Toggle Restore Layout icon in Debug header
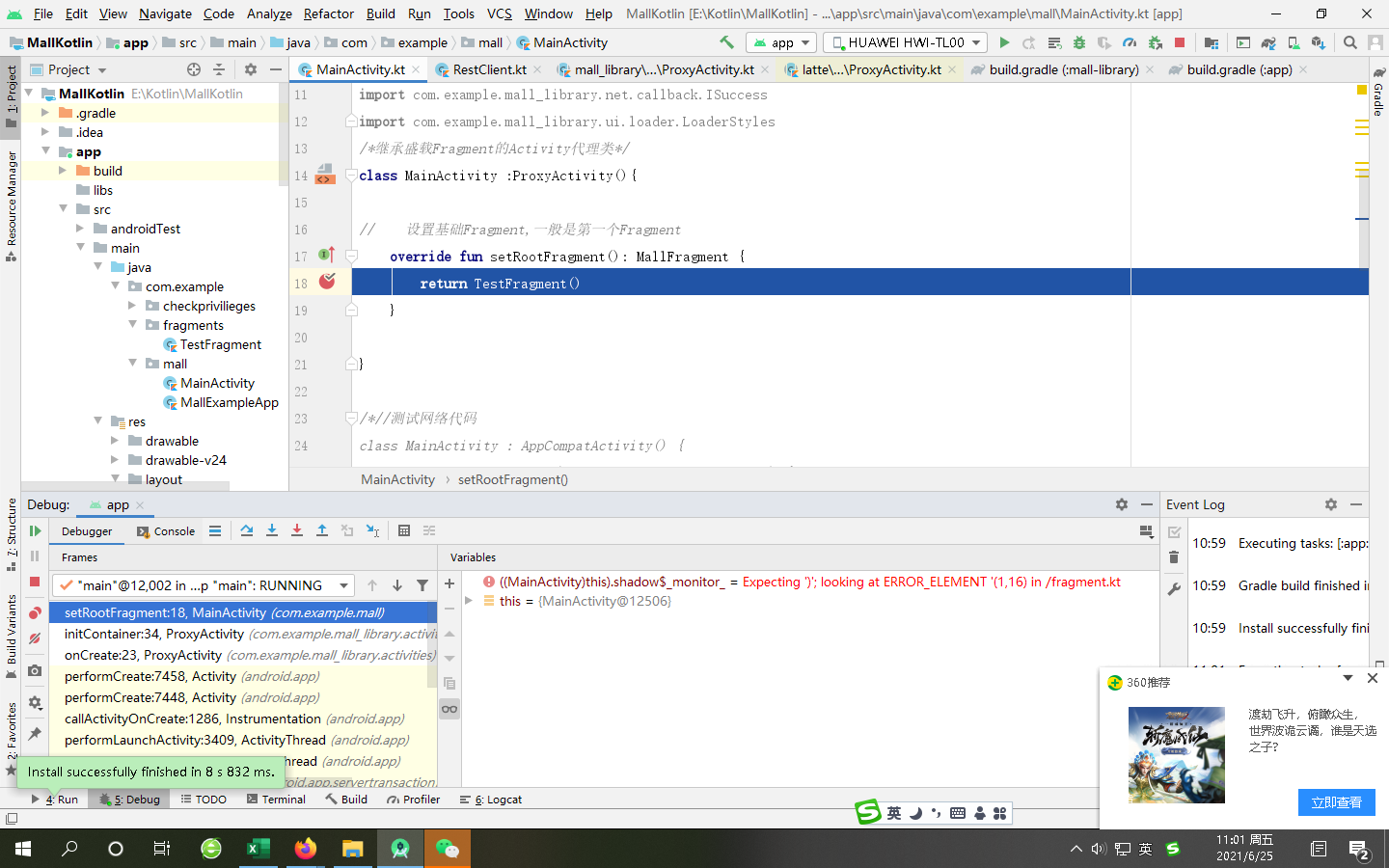The width and height of the screenshot is (1389, 868). [x=1146, y=531]
